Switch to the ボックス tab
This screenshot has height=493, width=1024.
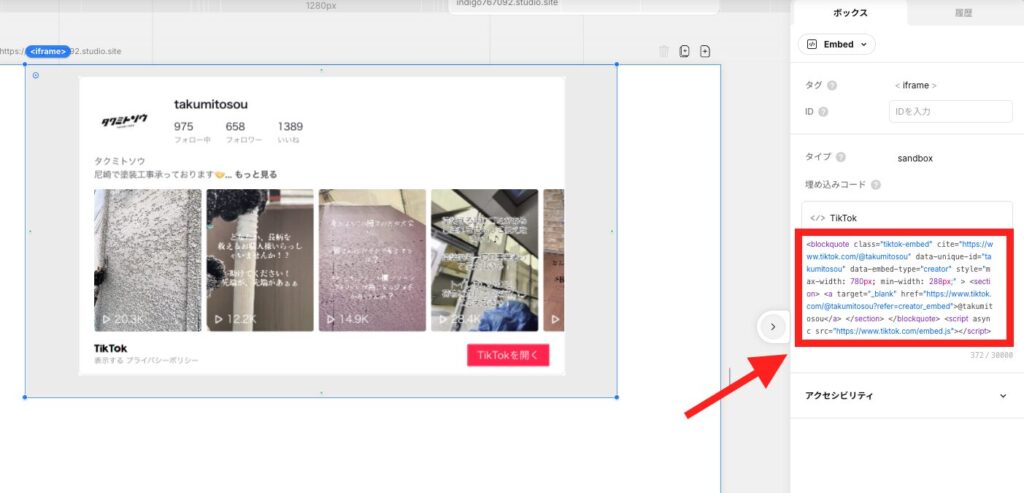tap(850, 13)
